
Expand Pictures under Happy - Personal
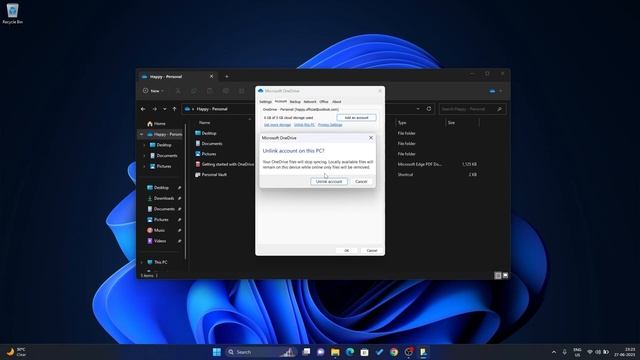144,166
